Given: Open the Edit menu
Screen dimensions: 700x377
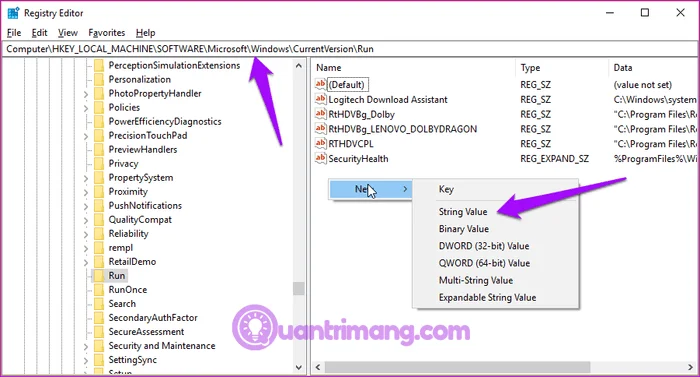Looking at the screenshot, I should tap(39, 33).
